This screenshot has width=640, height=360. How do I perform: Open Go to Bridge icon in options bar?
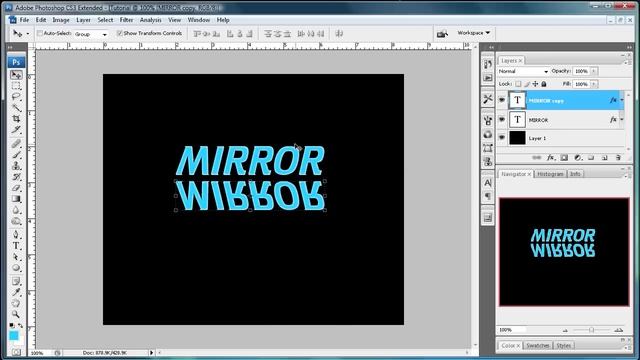[x=442, y=34]
